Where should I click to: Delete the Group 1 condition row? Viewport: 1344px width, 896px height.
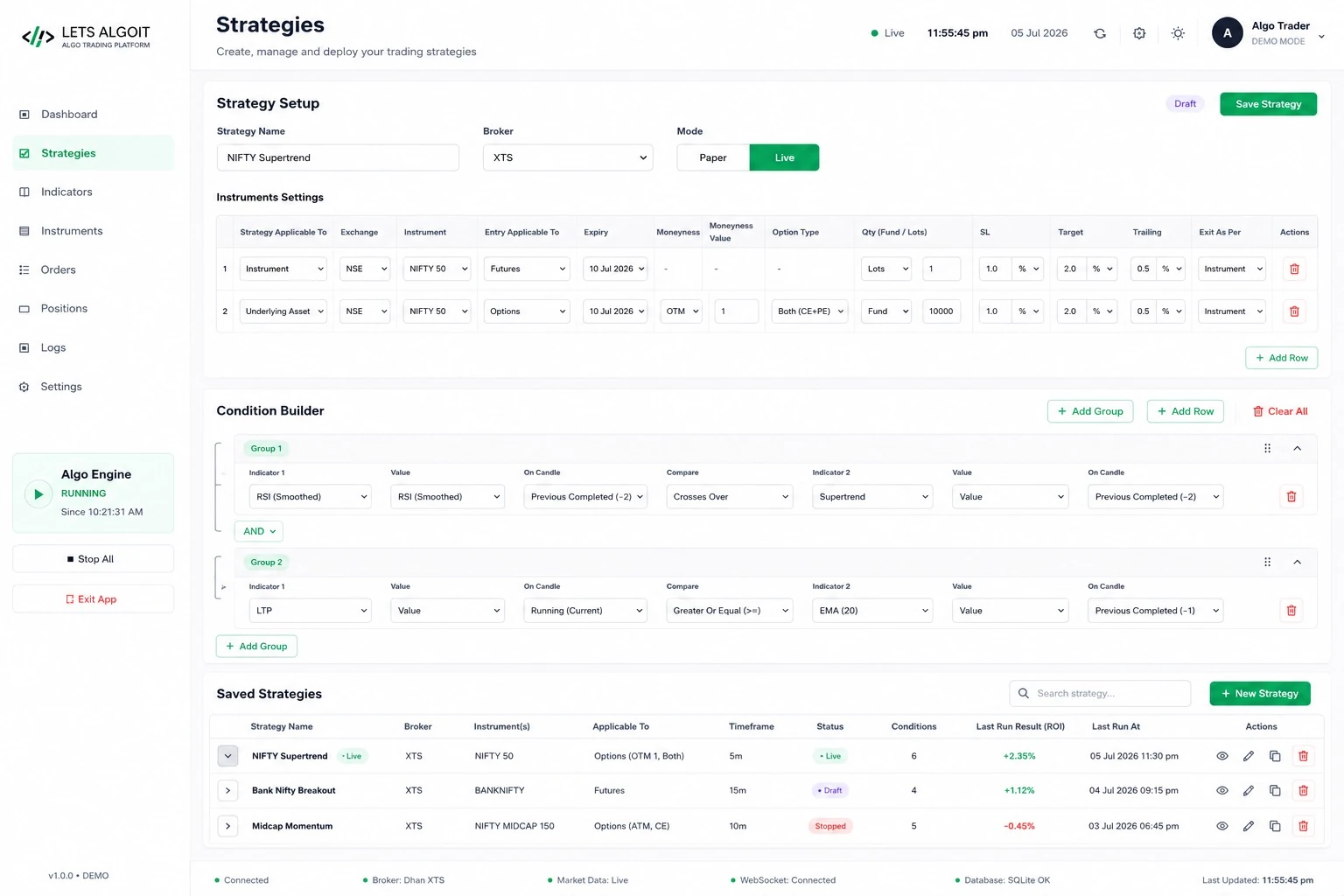[1291, 497]
